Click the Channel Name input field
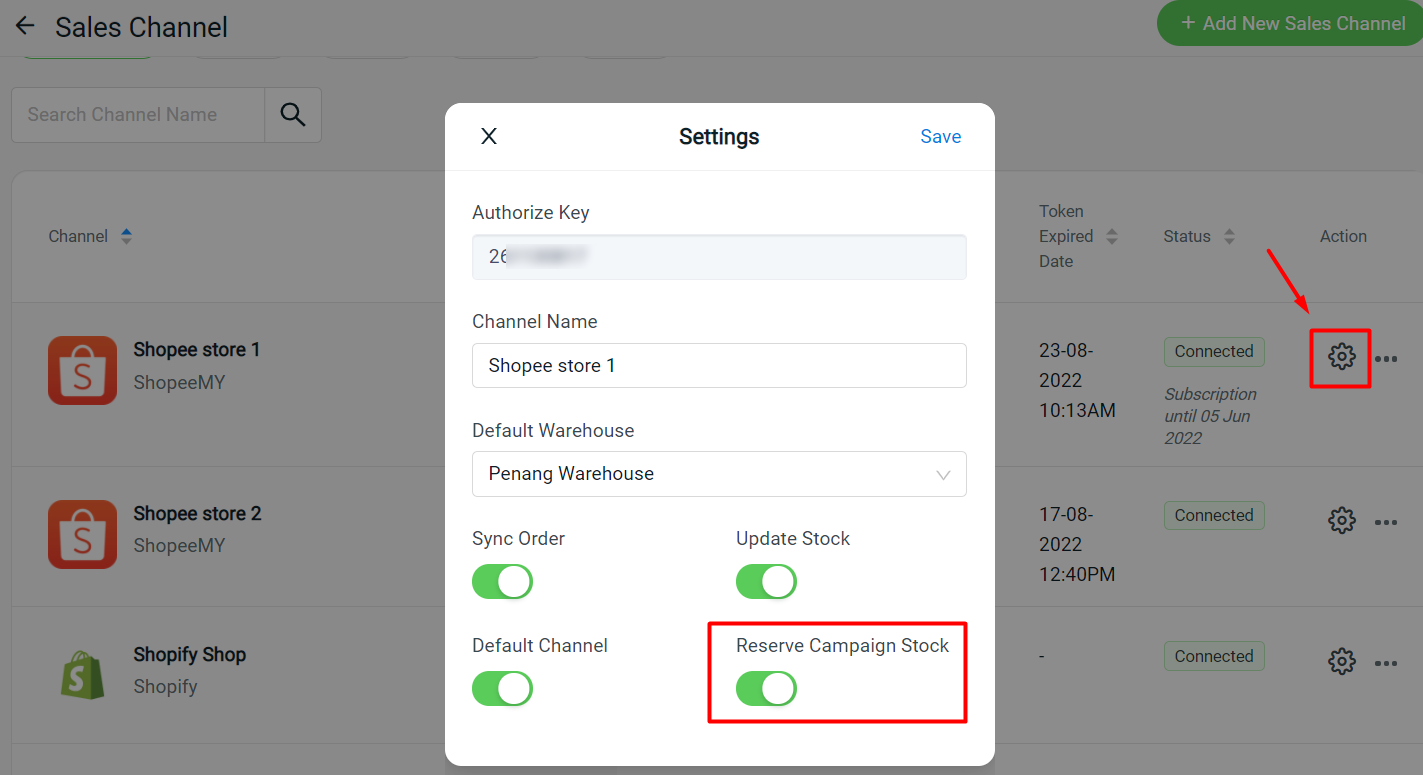1423x775 pixels. click(719, 366)
